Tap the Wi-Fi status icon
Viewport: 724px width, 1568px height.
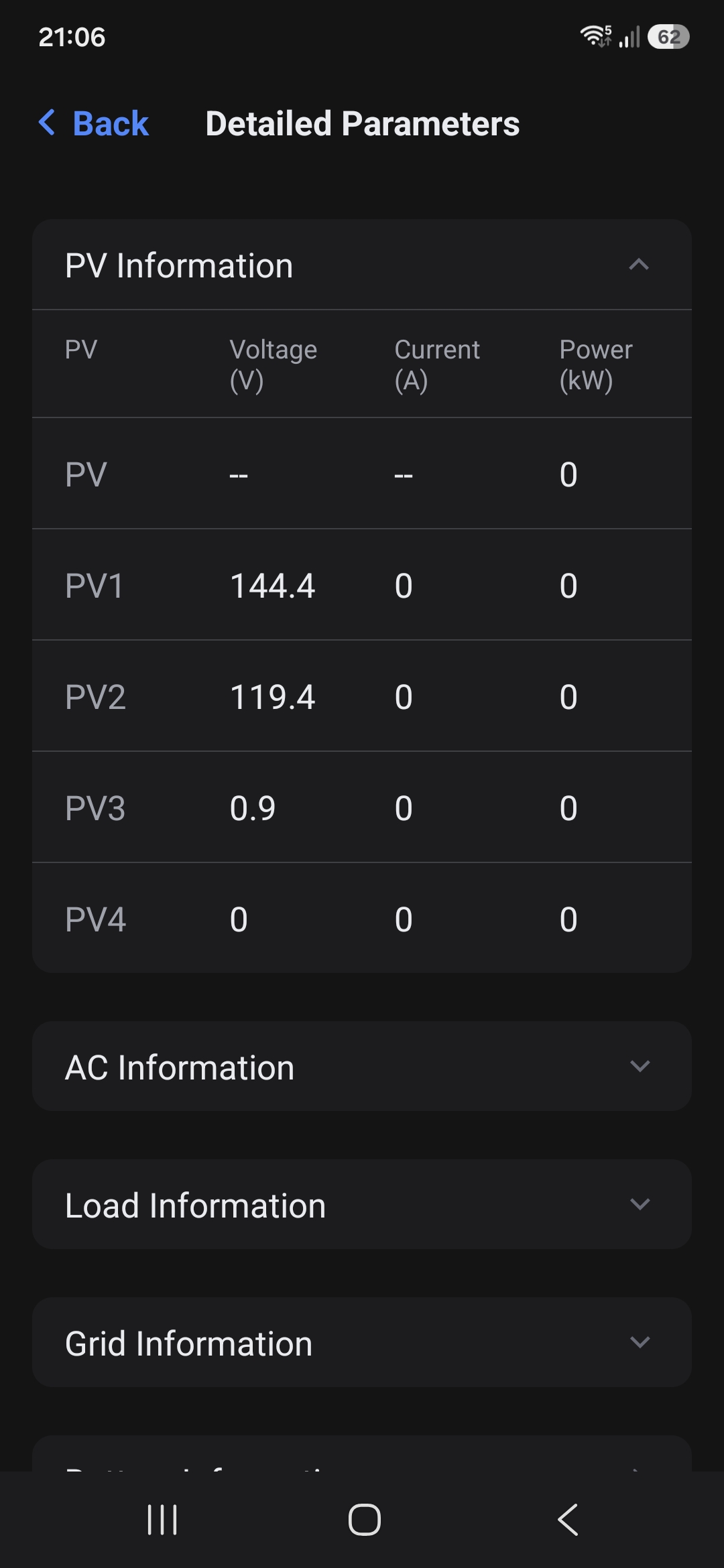pyautogui.click(x=595, y=36)
